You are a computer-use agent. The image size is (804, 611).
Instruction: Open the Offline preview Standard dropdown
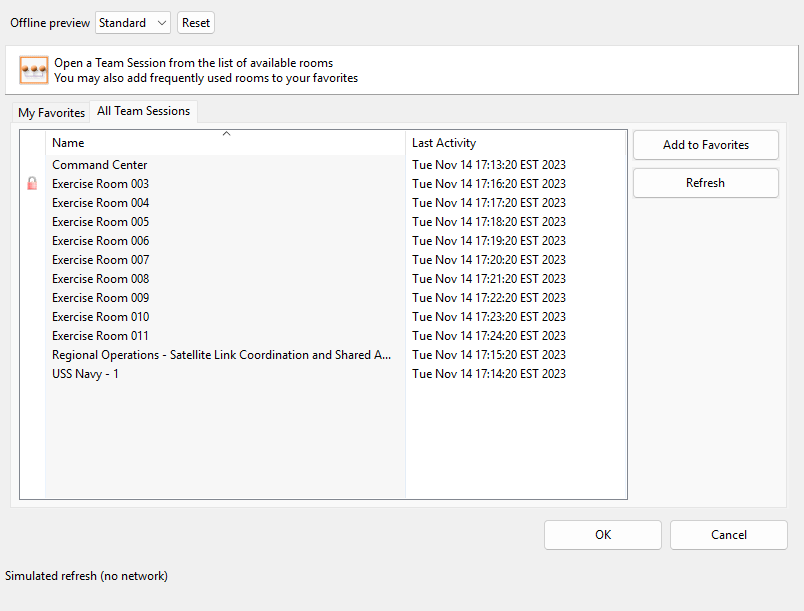pos(133,23)
